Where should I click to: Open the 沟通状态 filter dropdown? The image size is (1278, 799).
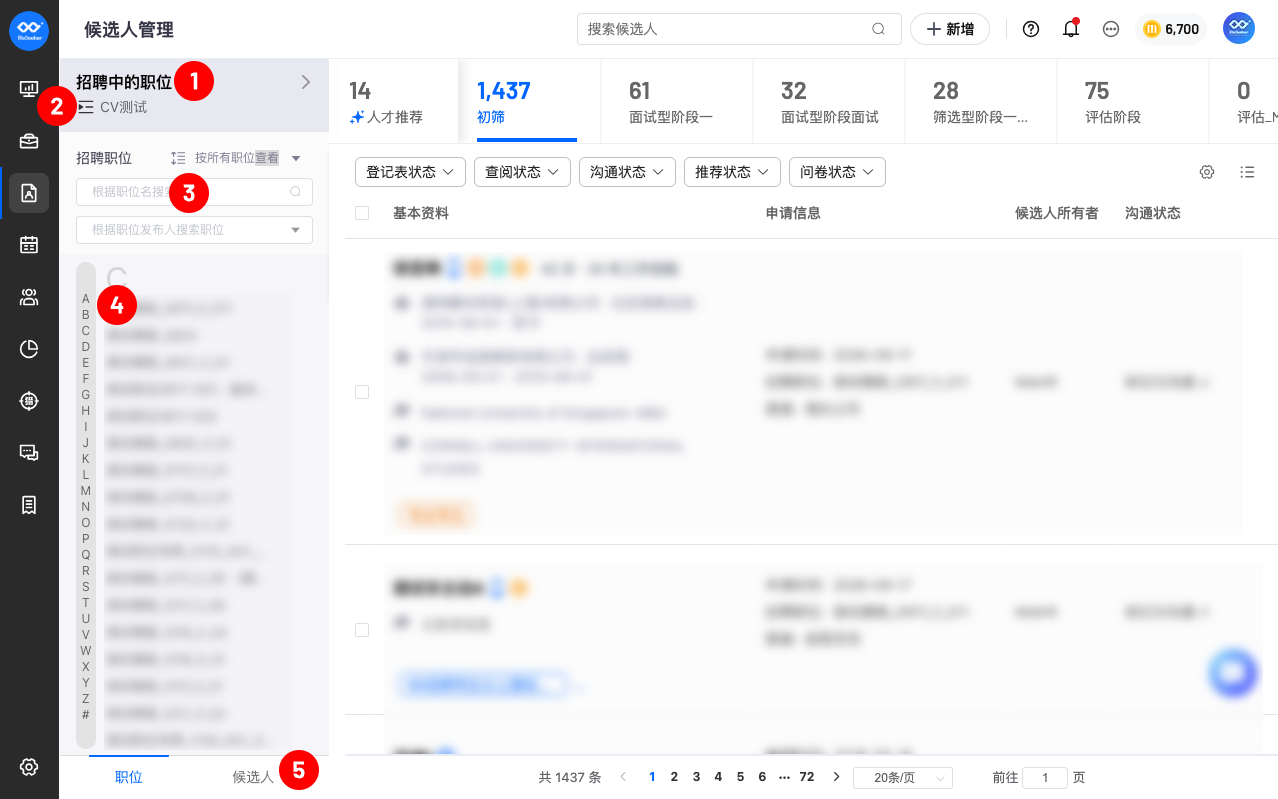pyautogui.click(x=627, y=172)
